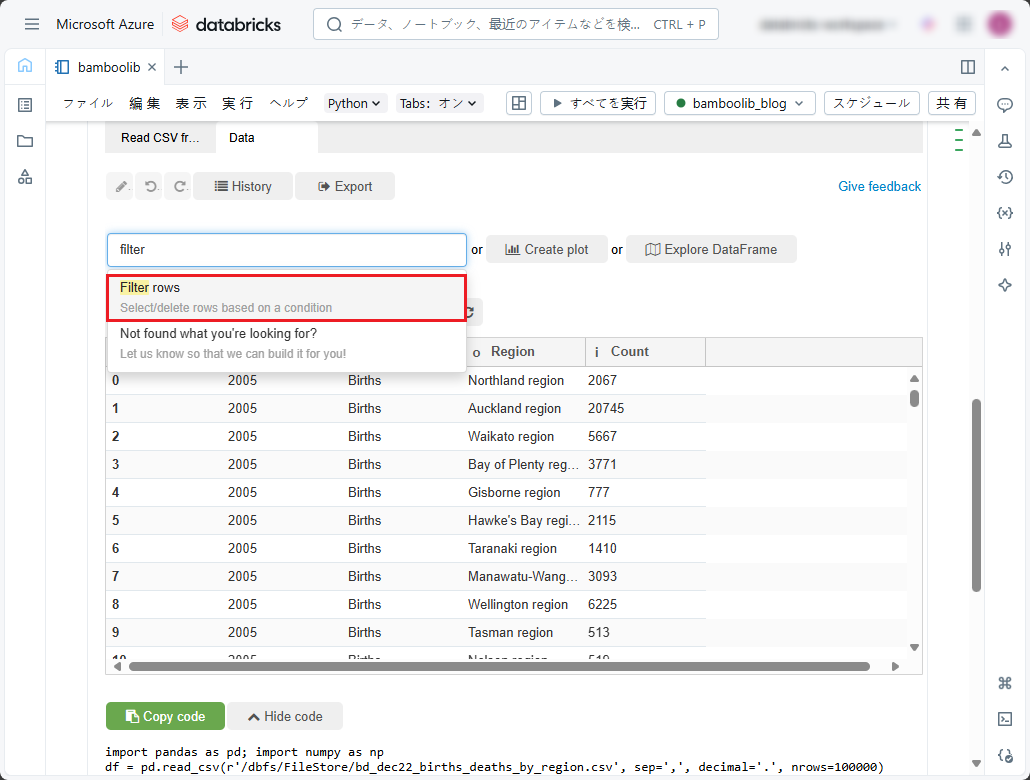Open the bamboolib_blog cluster dropdown
Viewport: 1030px width, 780px height.
point(739,103)
